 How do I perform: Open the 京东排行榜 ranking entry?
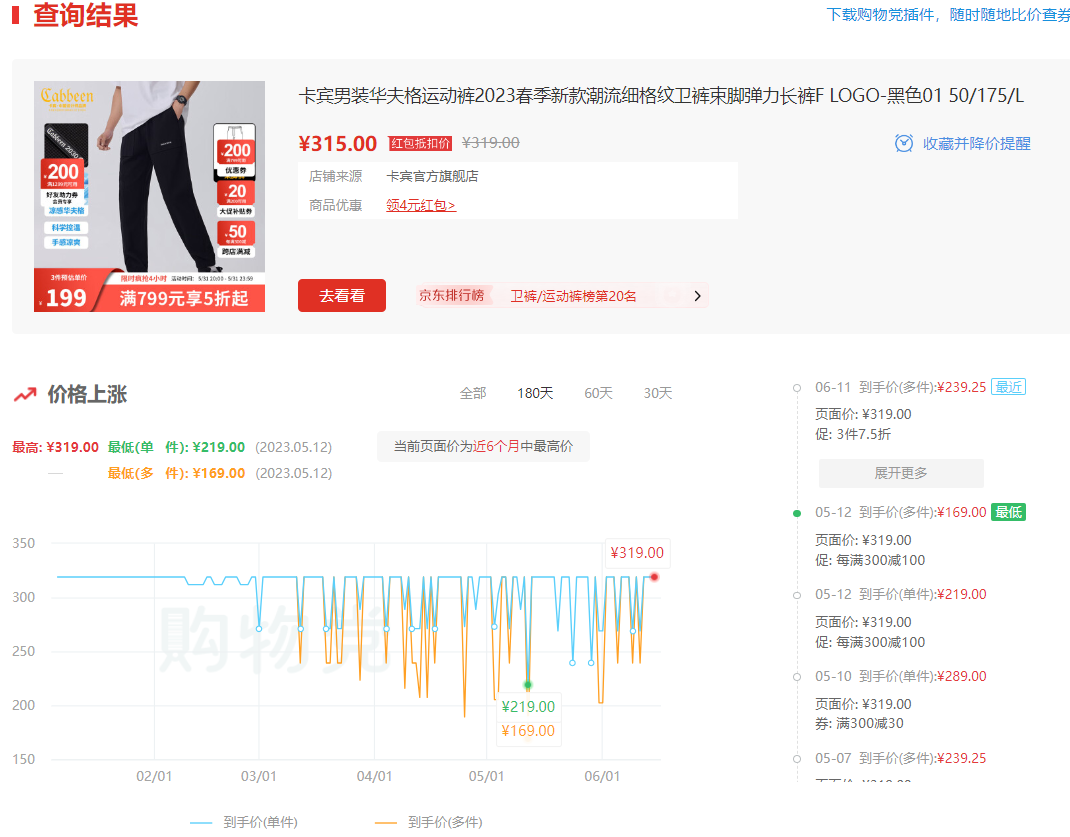pyautogui.click(x=451, y=295)
